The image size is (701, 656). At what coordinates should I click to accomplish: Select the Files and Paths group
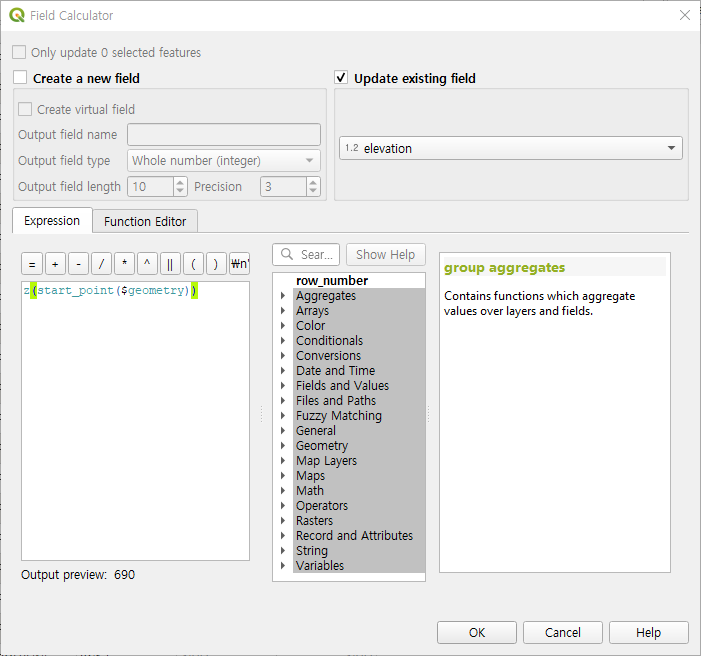336,401
